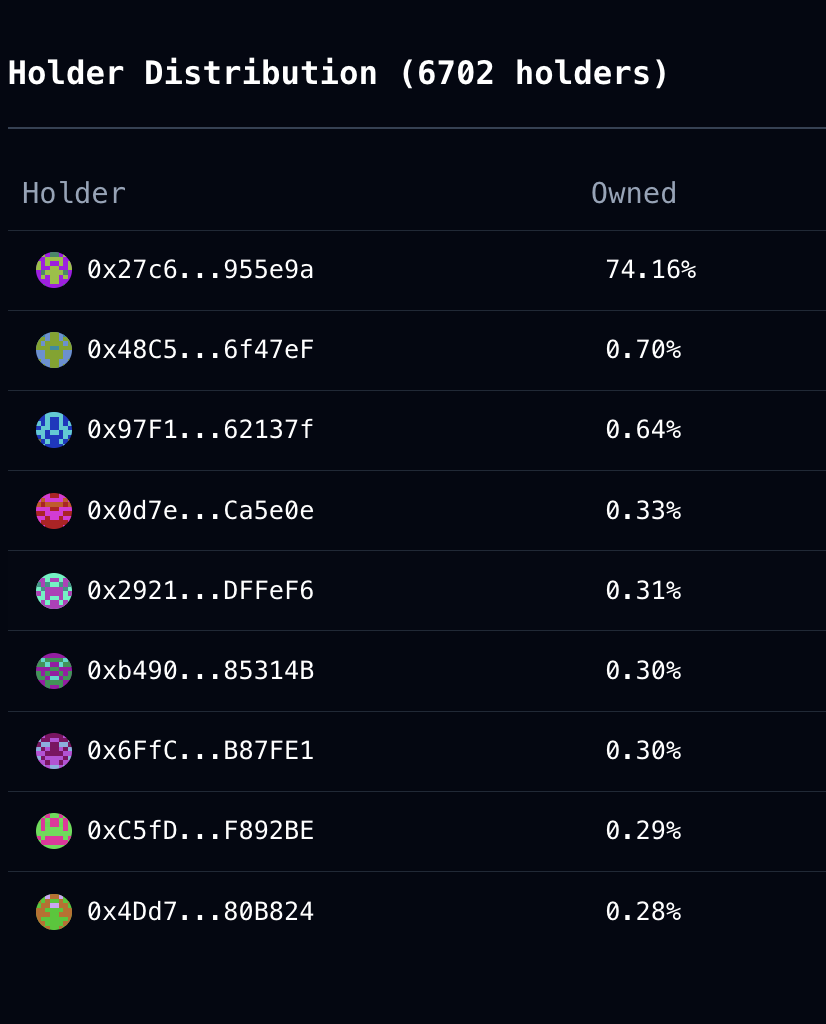Click the Owned column header
Image resolution: width=826 pixels, height=1024 pixels.
(633, 193)
